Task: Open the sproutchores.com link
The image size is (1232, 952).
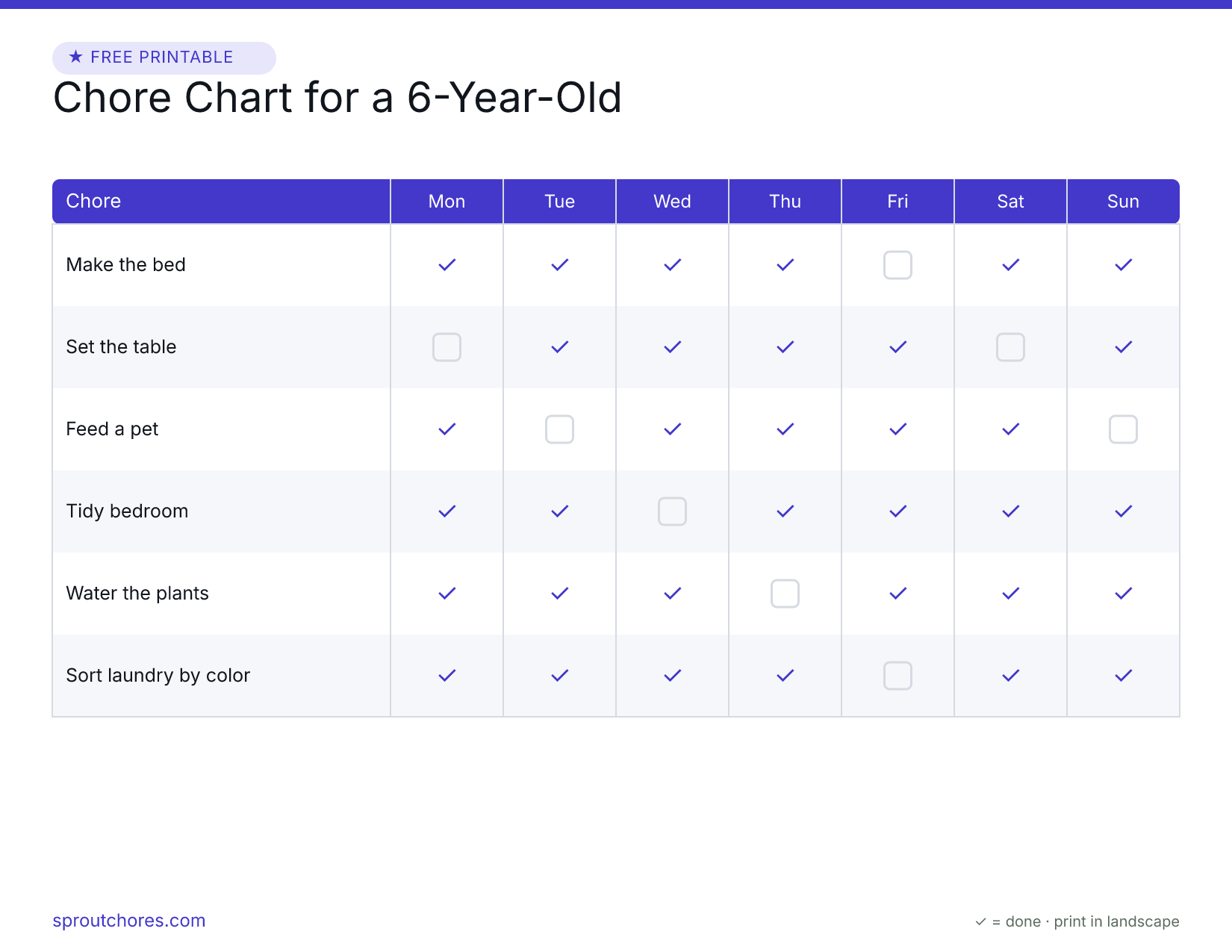Action: (x=128, y=921)
